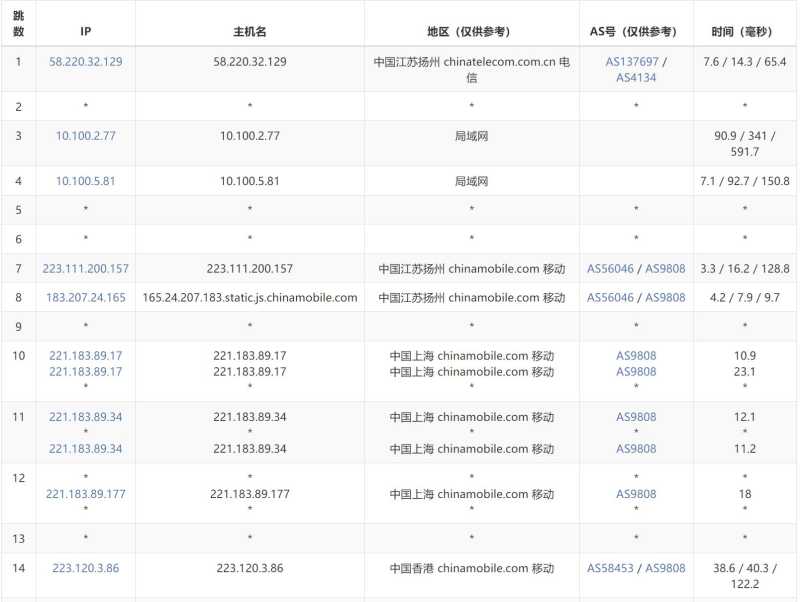The image size is (800, 602).
Task: Open AS9808 link on hop 7
Action: [x=666, y=268]
